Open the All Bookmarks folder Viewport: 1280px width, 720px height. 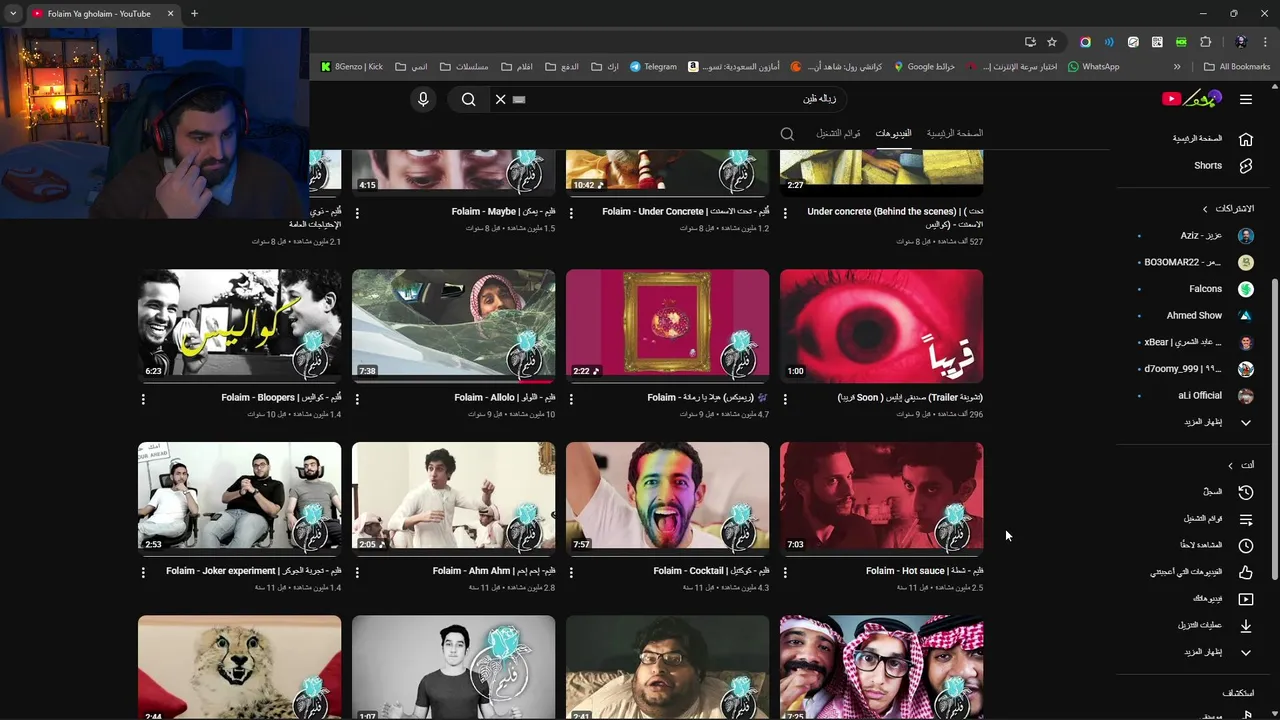1237,67
